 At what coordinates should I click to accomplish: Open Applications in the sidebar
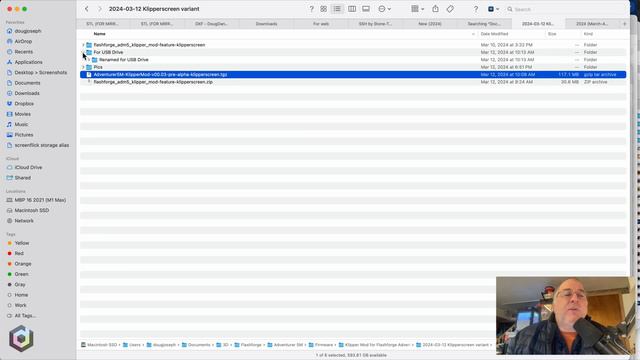28,62
